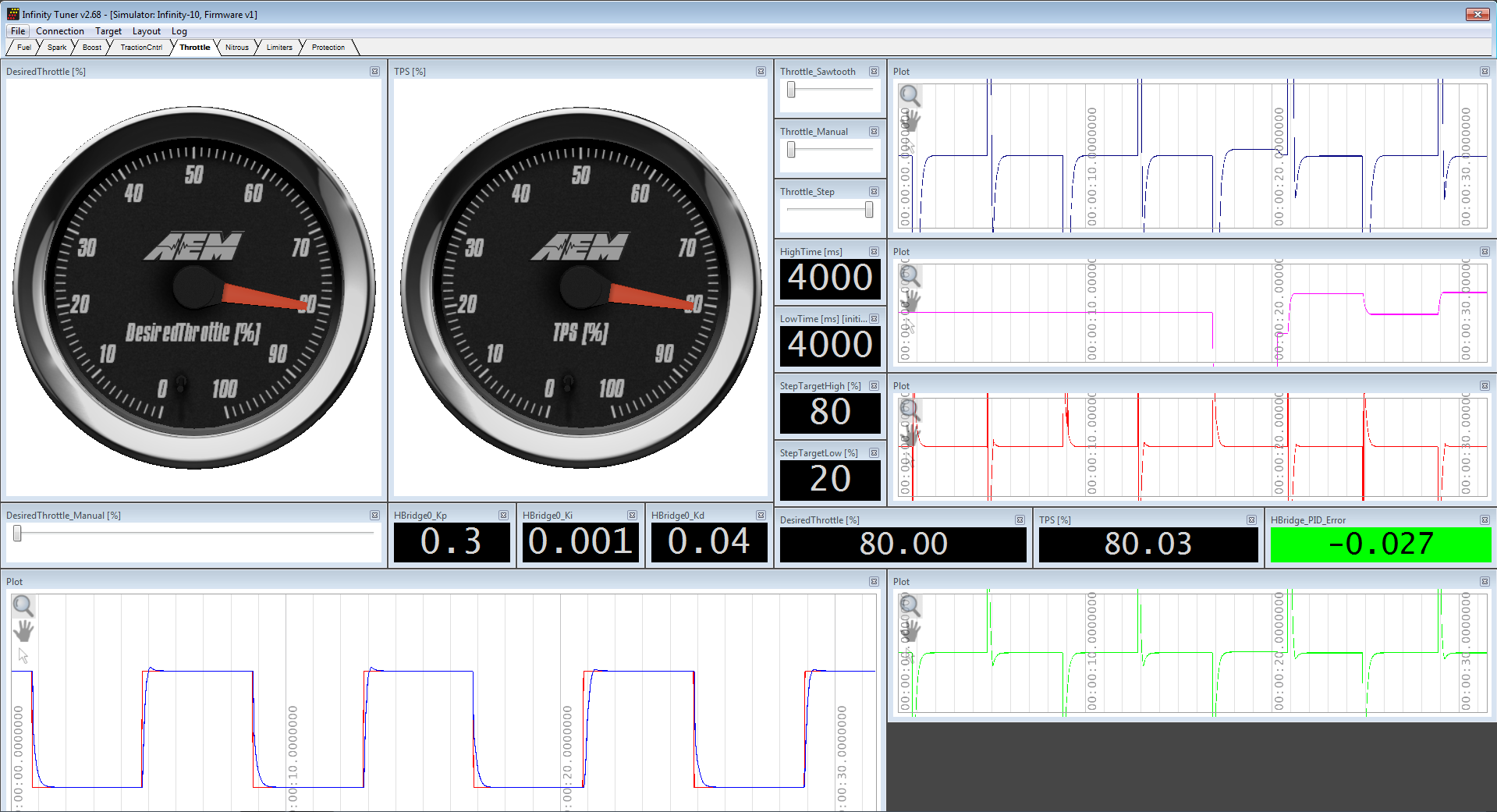Click the Infinity Tuner title bar icon
Viewport: 1497px width, 812px height.
click(12, 14)
